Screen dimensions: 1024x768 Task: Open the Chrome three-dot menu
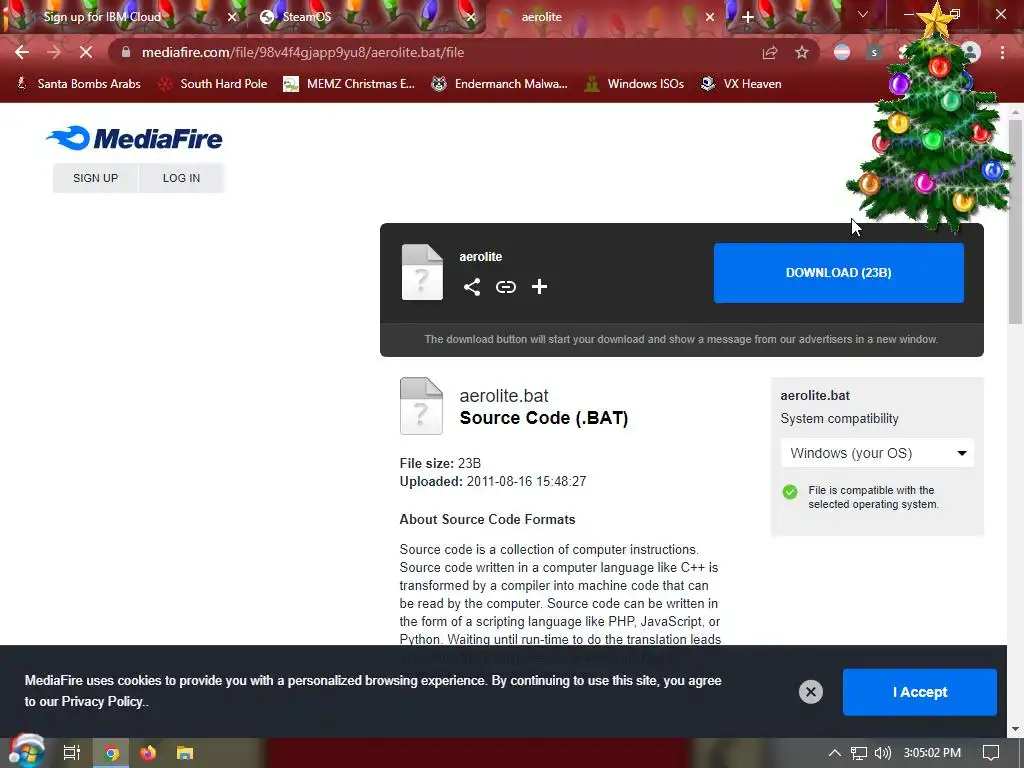[1002, 52]
